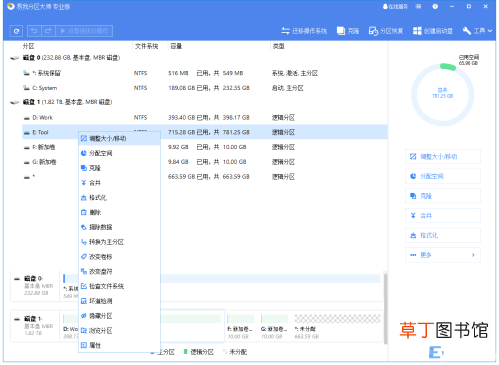The width and height of the screenshot is (499, 365).
Task: Click the 393.40 GB used value
Action: [182, 117]
